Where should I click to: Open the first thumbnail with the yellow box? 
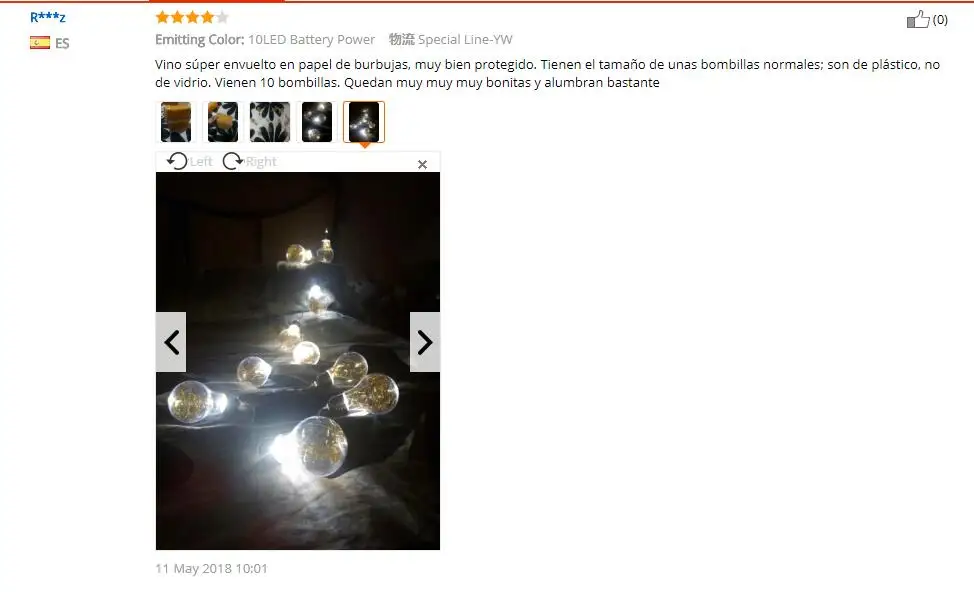pos(176,122)
